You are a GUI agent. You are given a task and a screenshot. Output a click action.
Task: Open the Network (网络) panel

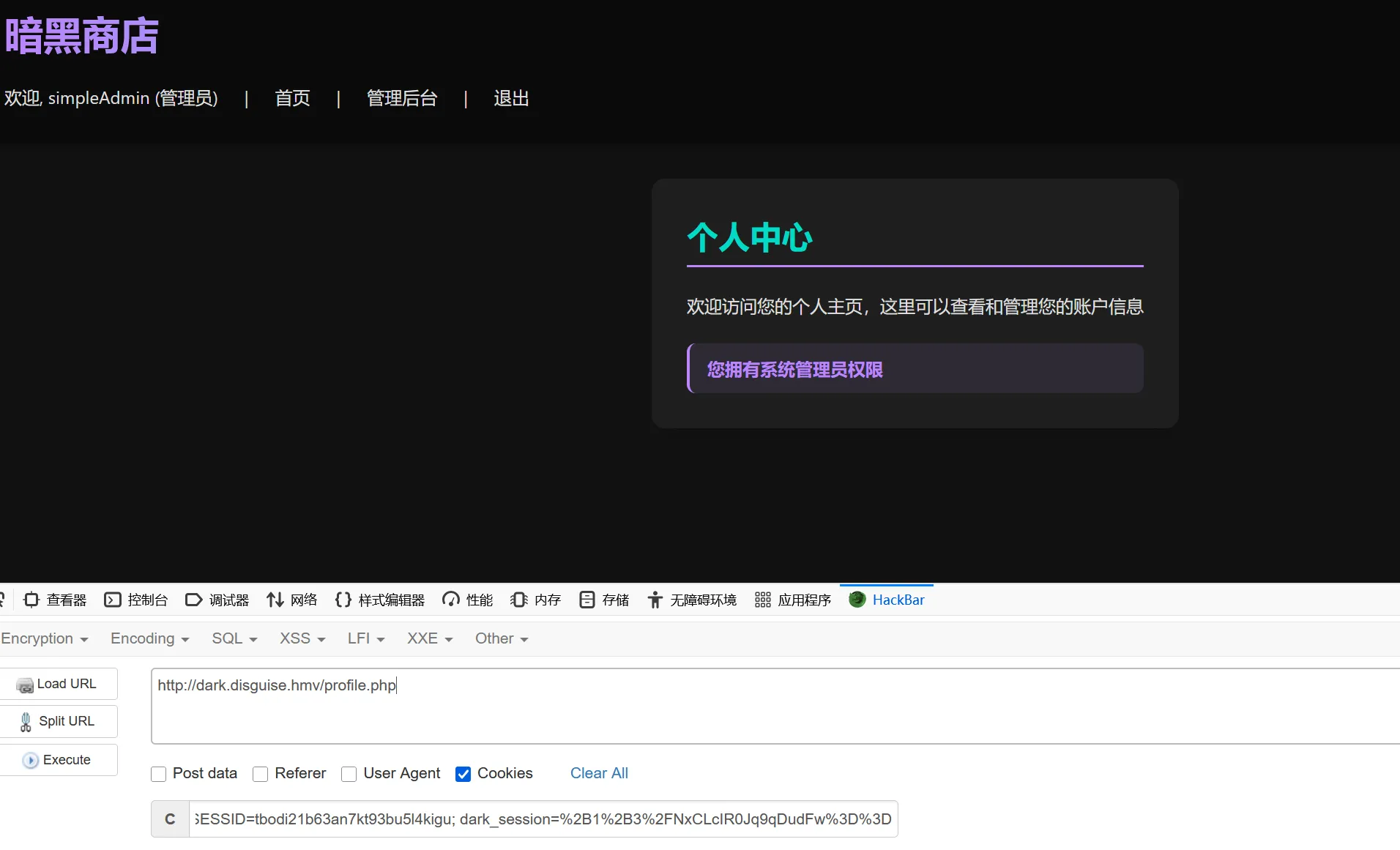click(x=292, y=600)
